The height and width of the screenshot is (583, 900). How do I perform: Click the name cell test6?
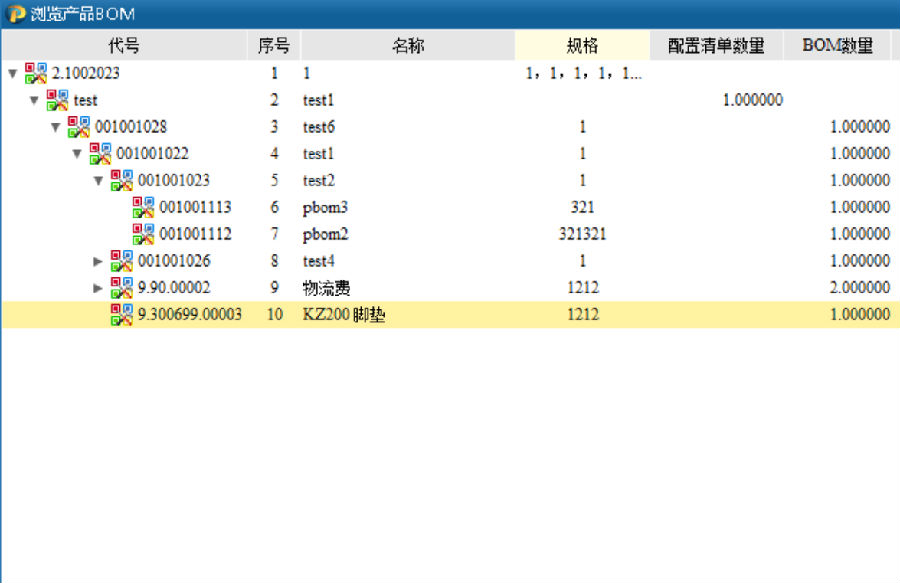[319, 127]
